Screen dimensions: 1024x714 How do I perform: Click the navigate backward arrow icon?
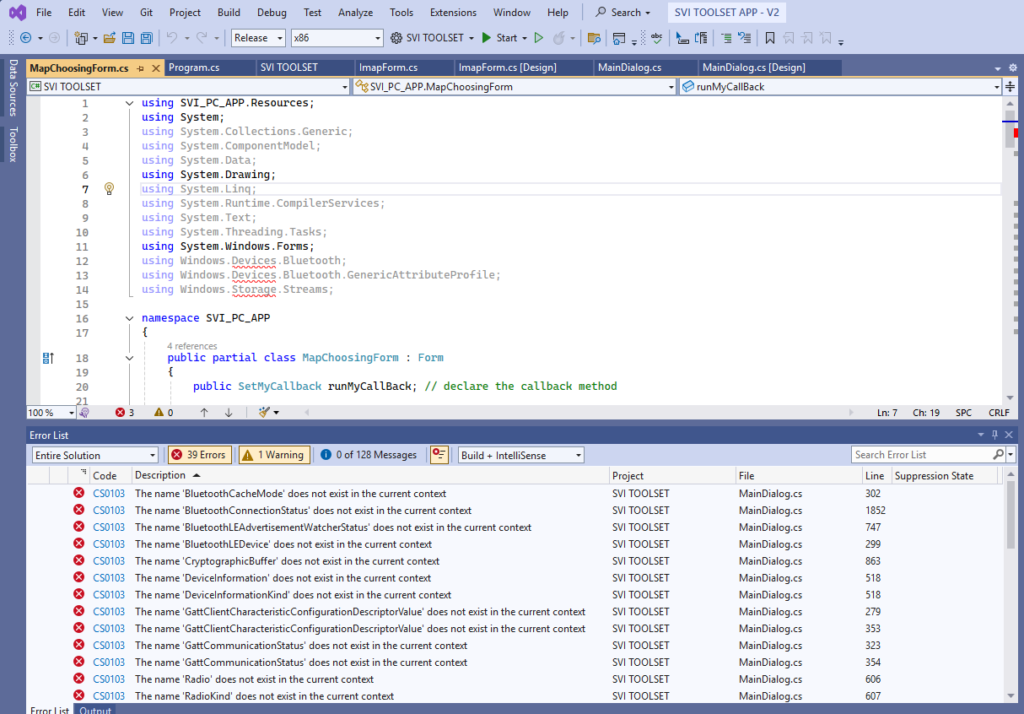click(24, 38)
